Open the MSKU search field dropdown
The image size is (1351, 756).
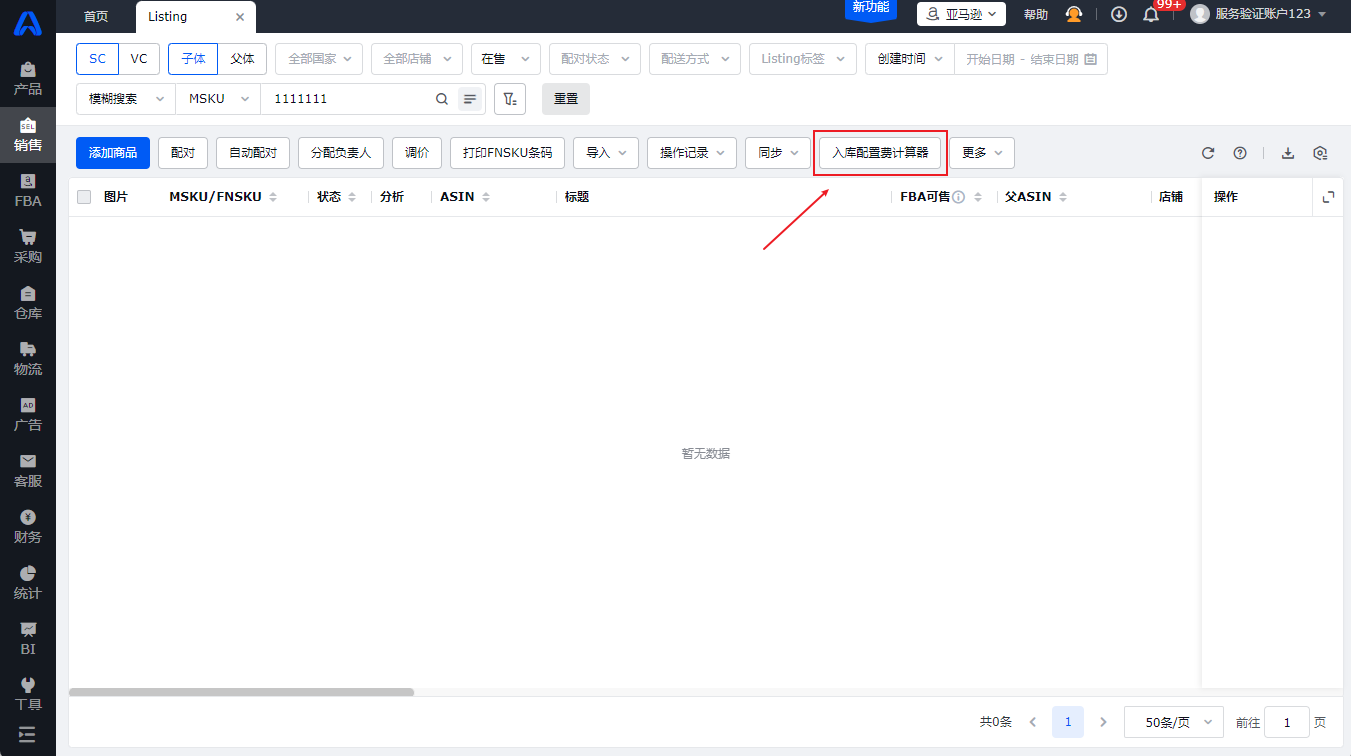click(x=218, y=99)
